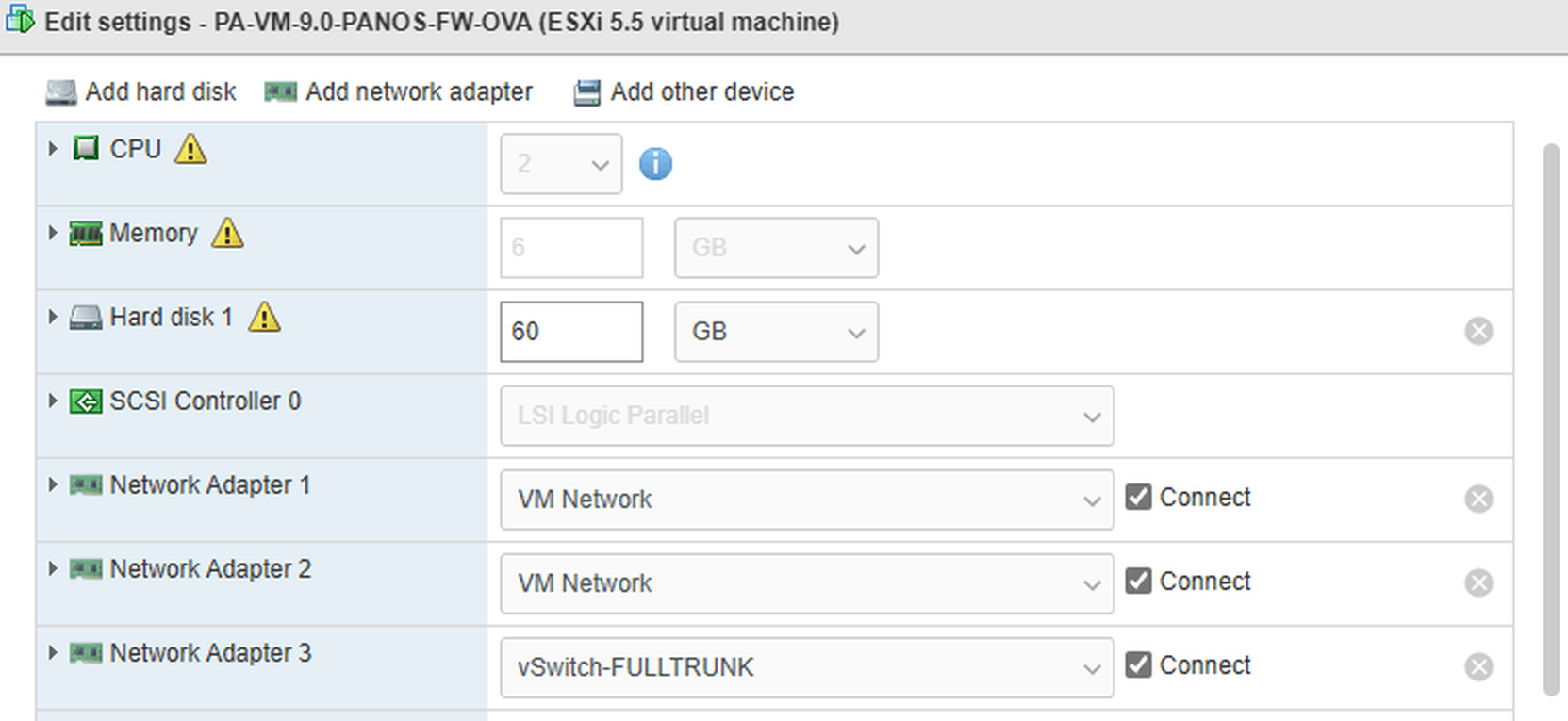Click the Network Adapter 1 card icon
1568x721 pixels.
pyautogui.click(x=86, y=485)
